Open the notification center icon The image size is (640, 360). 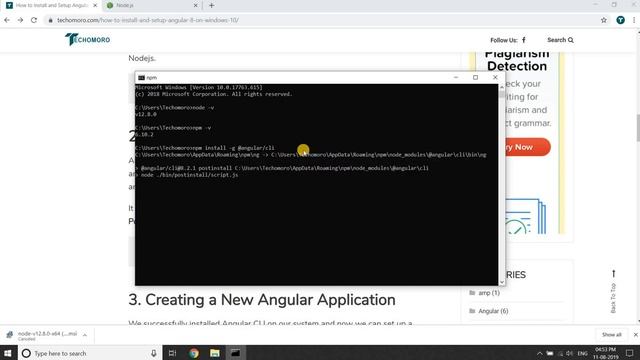[629, 353]
